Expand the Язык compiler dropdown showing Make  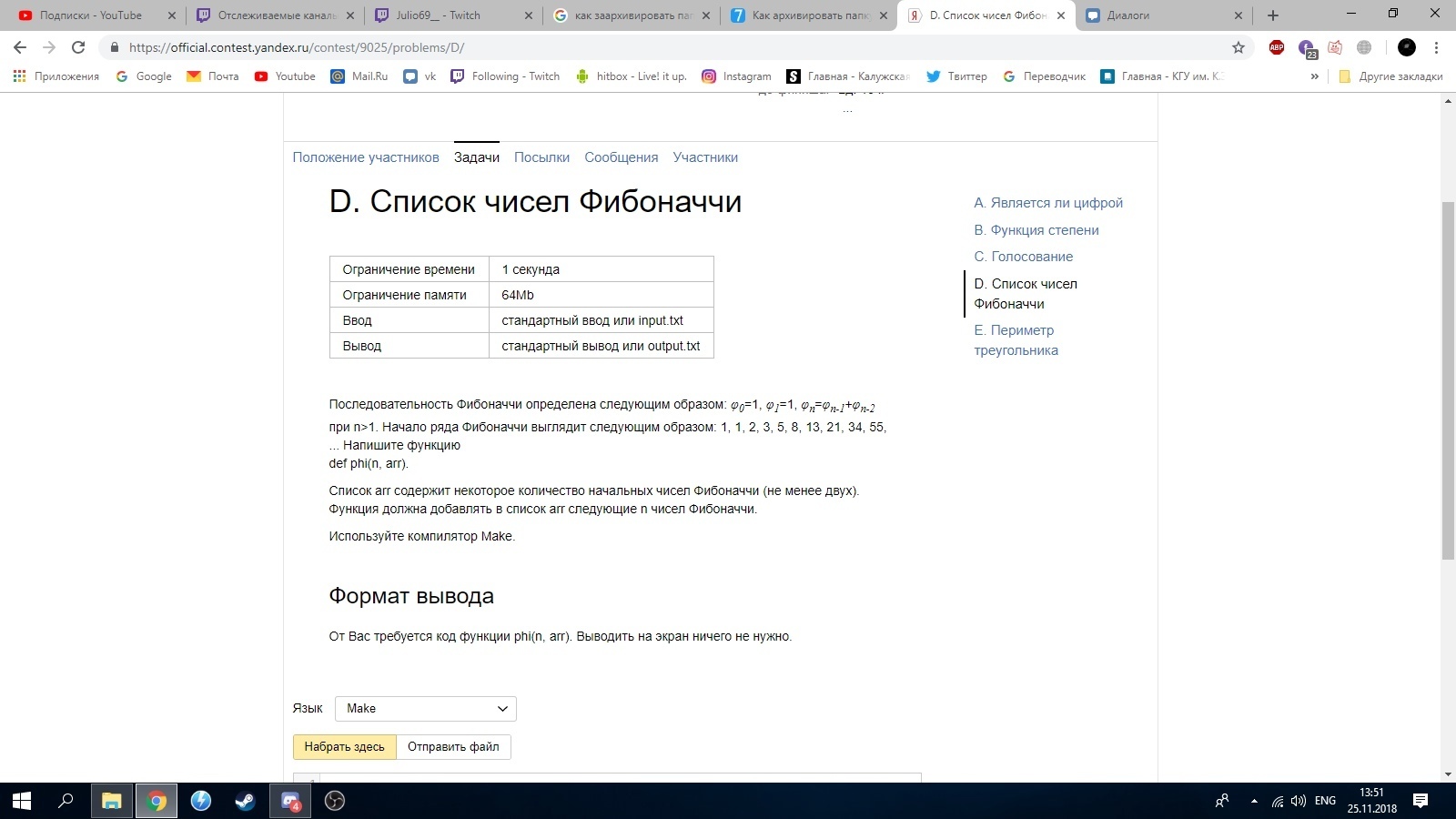tap(426, 709)
